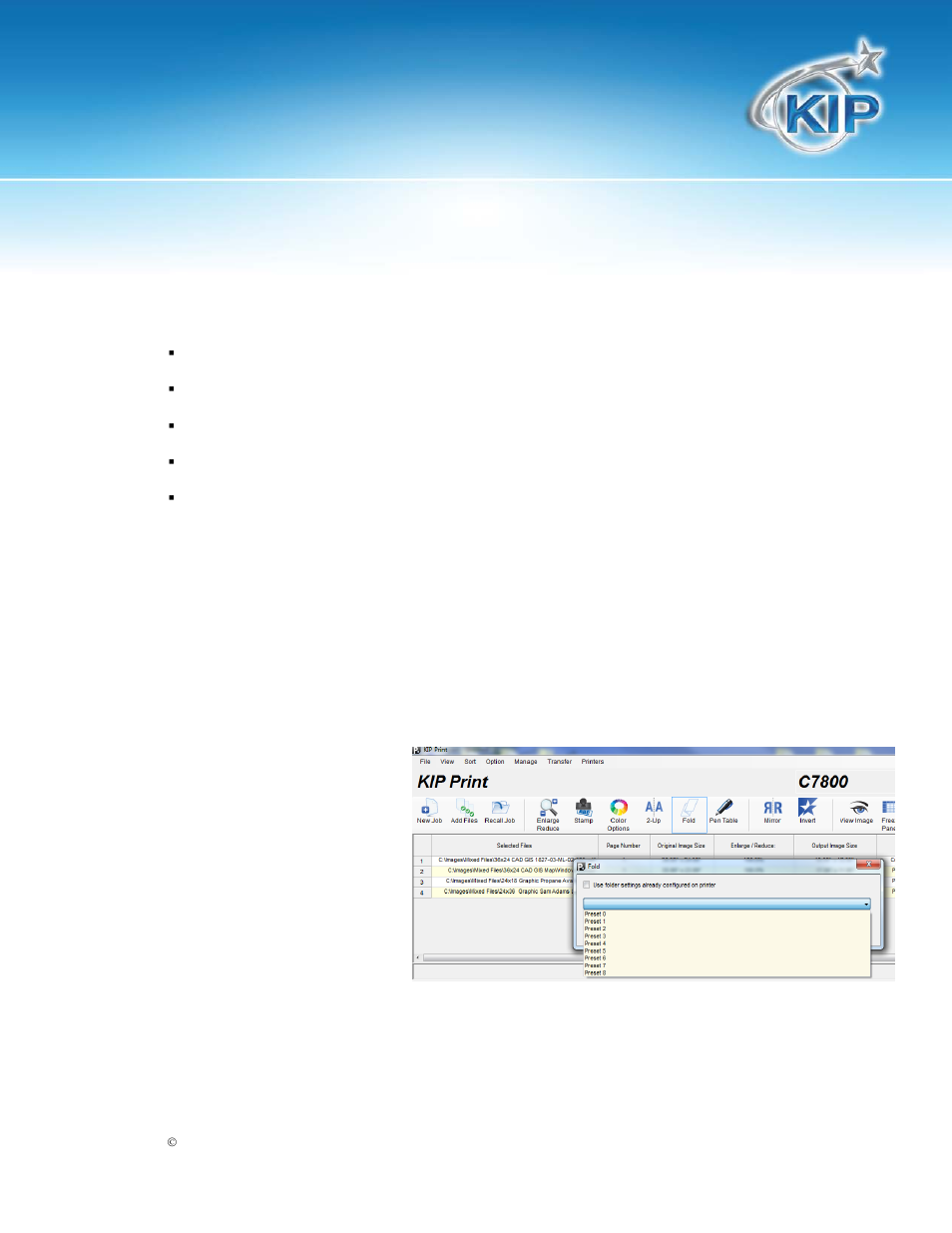The height and width of the screenshot is (1233, 952).
Task: Click the horizontal scrollbar left arrow
Action: 418,958
